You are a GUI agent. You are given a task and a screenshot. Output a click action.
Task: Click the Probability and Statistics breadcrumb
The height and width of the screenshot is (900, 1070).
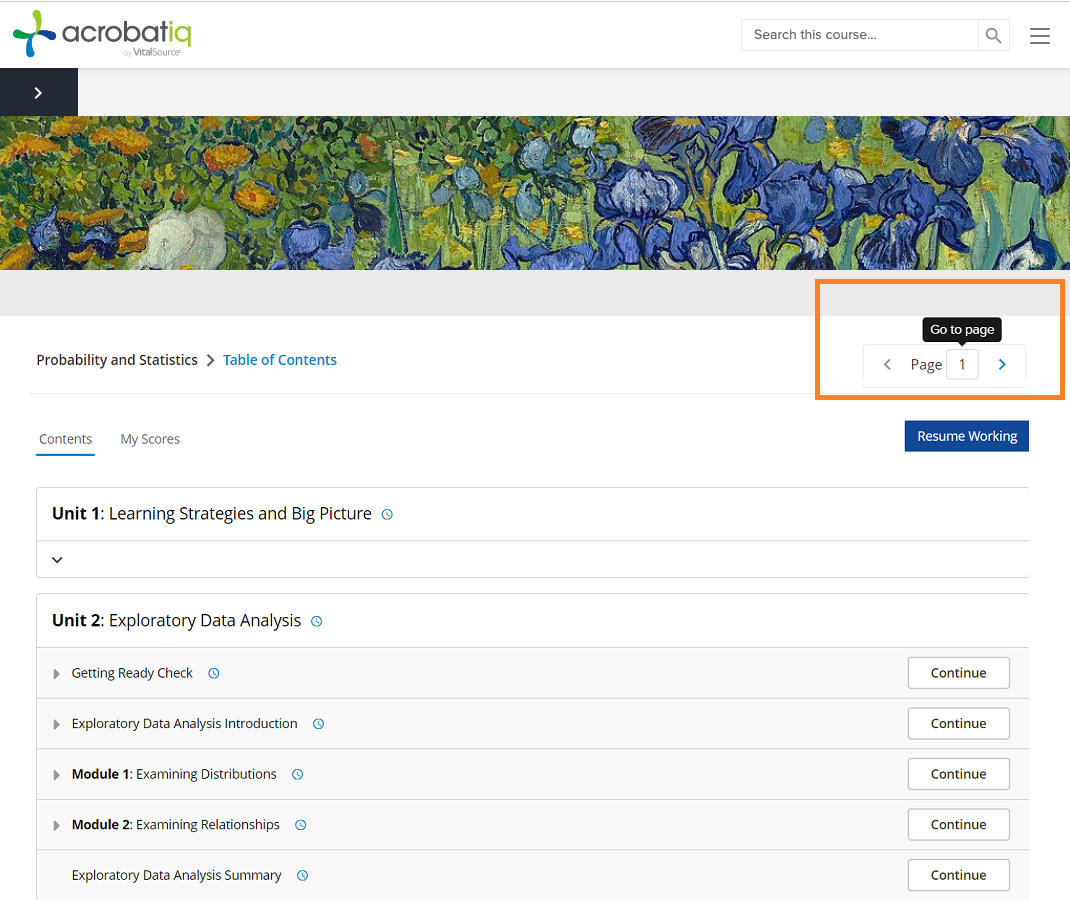(x=117, y=360)
